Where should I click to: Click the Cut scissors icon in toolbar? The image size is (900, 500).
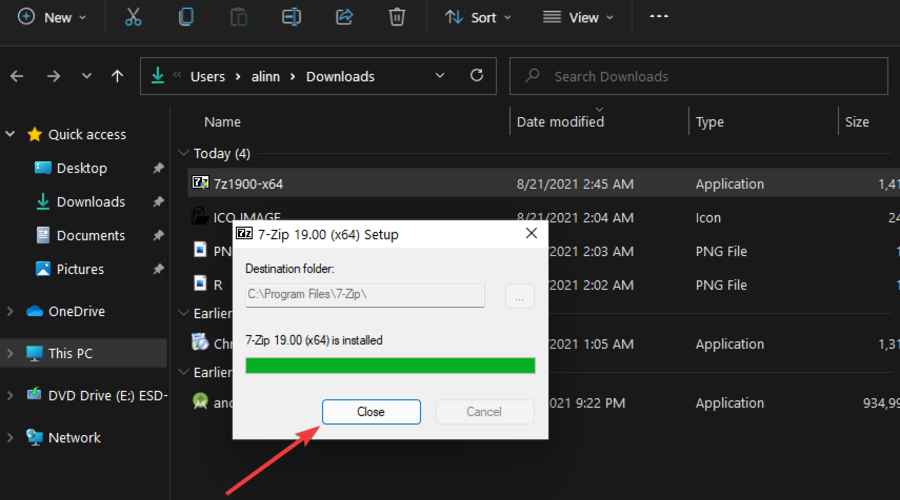[133, 17]
